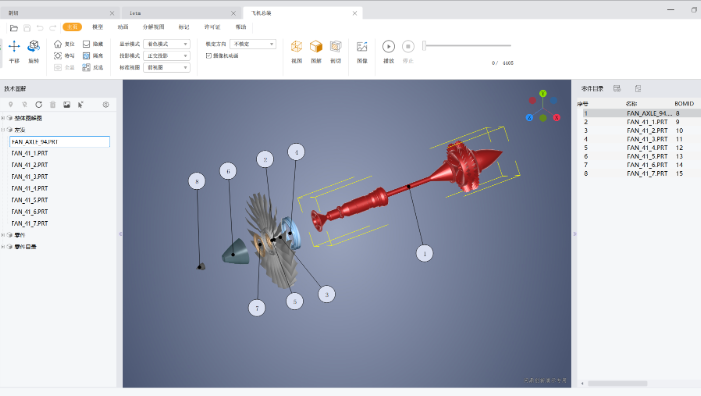Click the image export (图像) icon
Viewport: 701px width, 396px height.
tap(362, 46)
